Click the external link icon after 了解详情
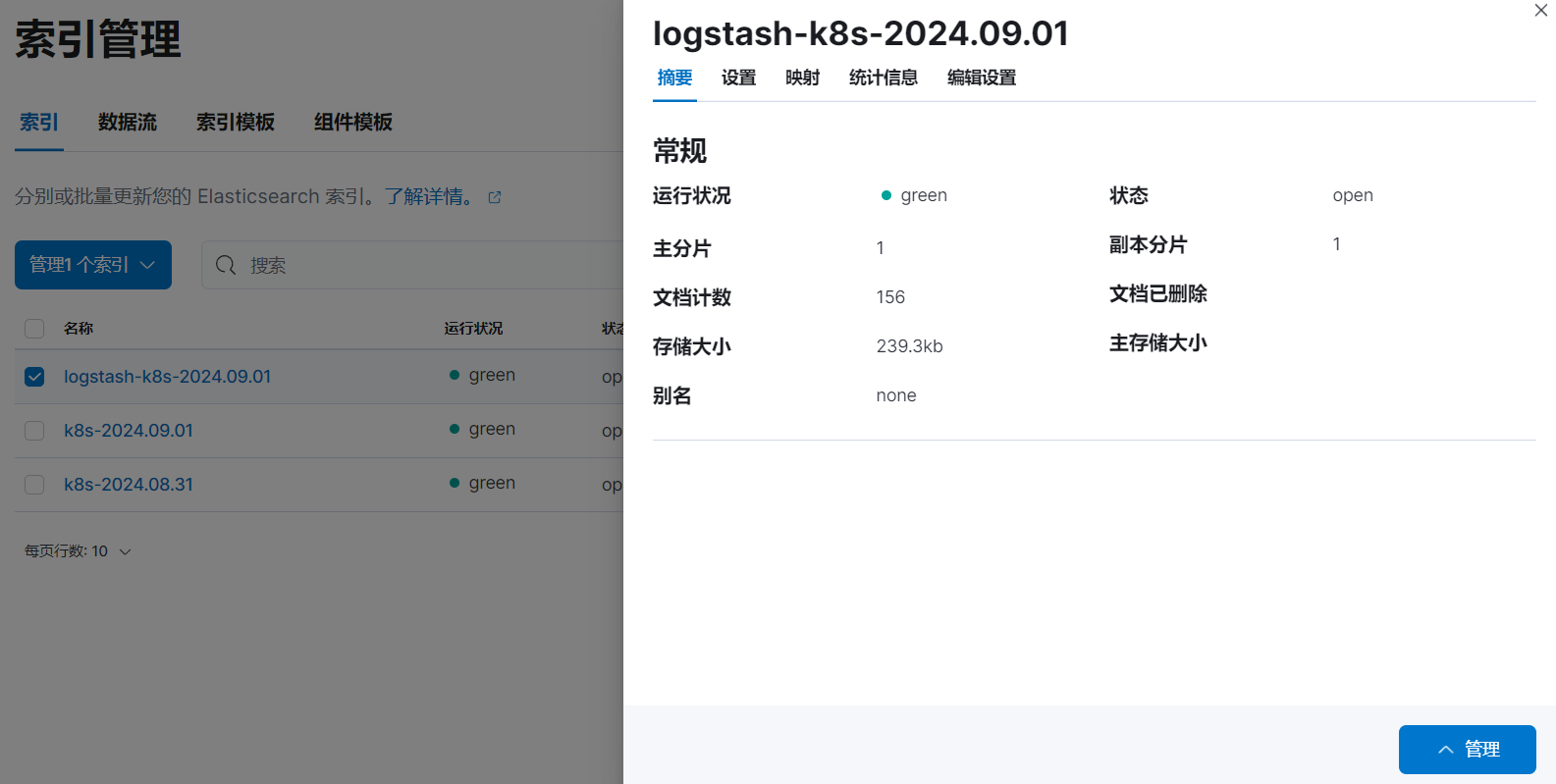1556x784 pixels. [495, 197]
